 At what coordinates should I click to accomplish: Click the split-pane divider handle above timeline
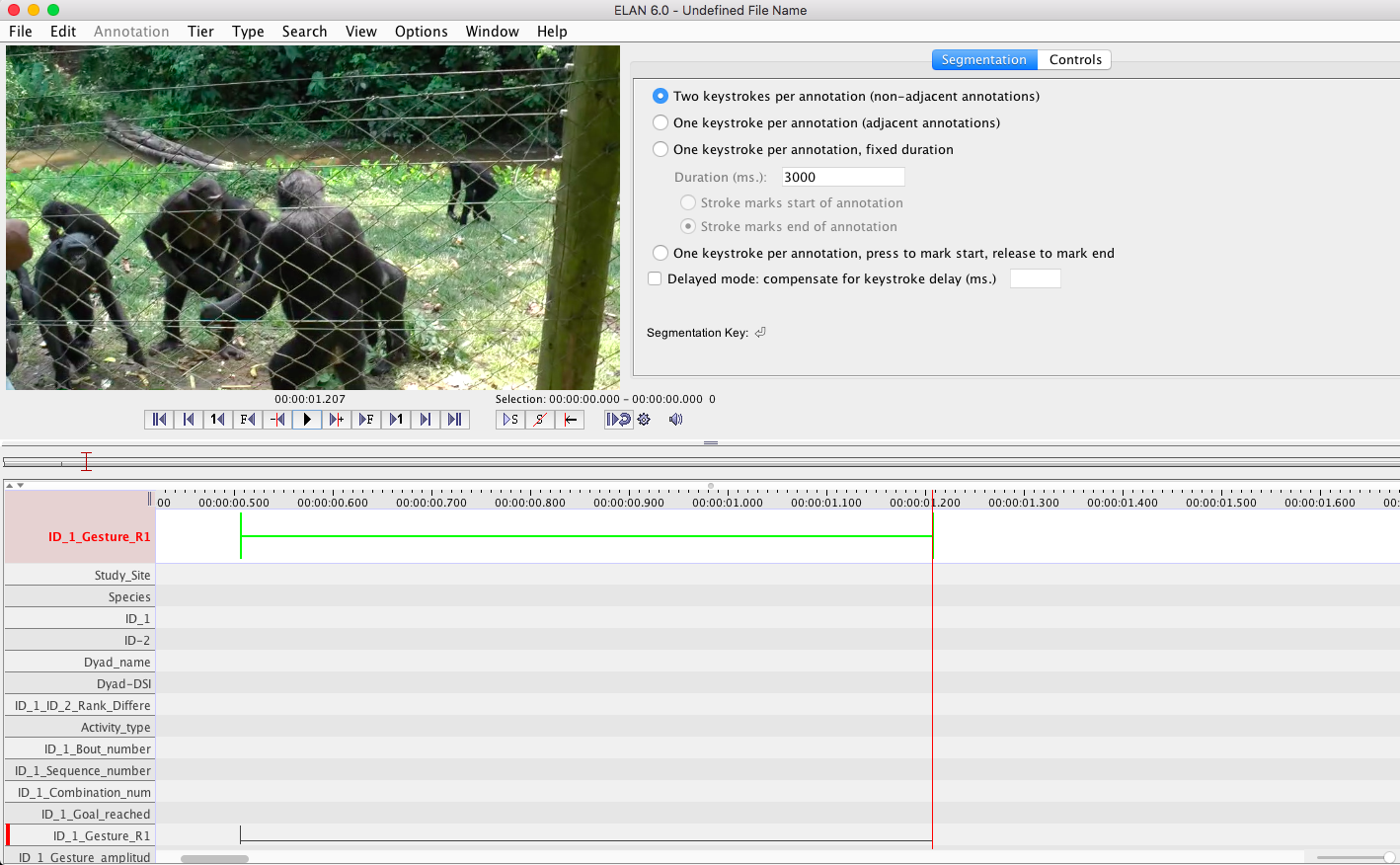[710, 443]
